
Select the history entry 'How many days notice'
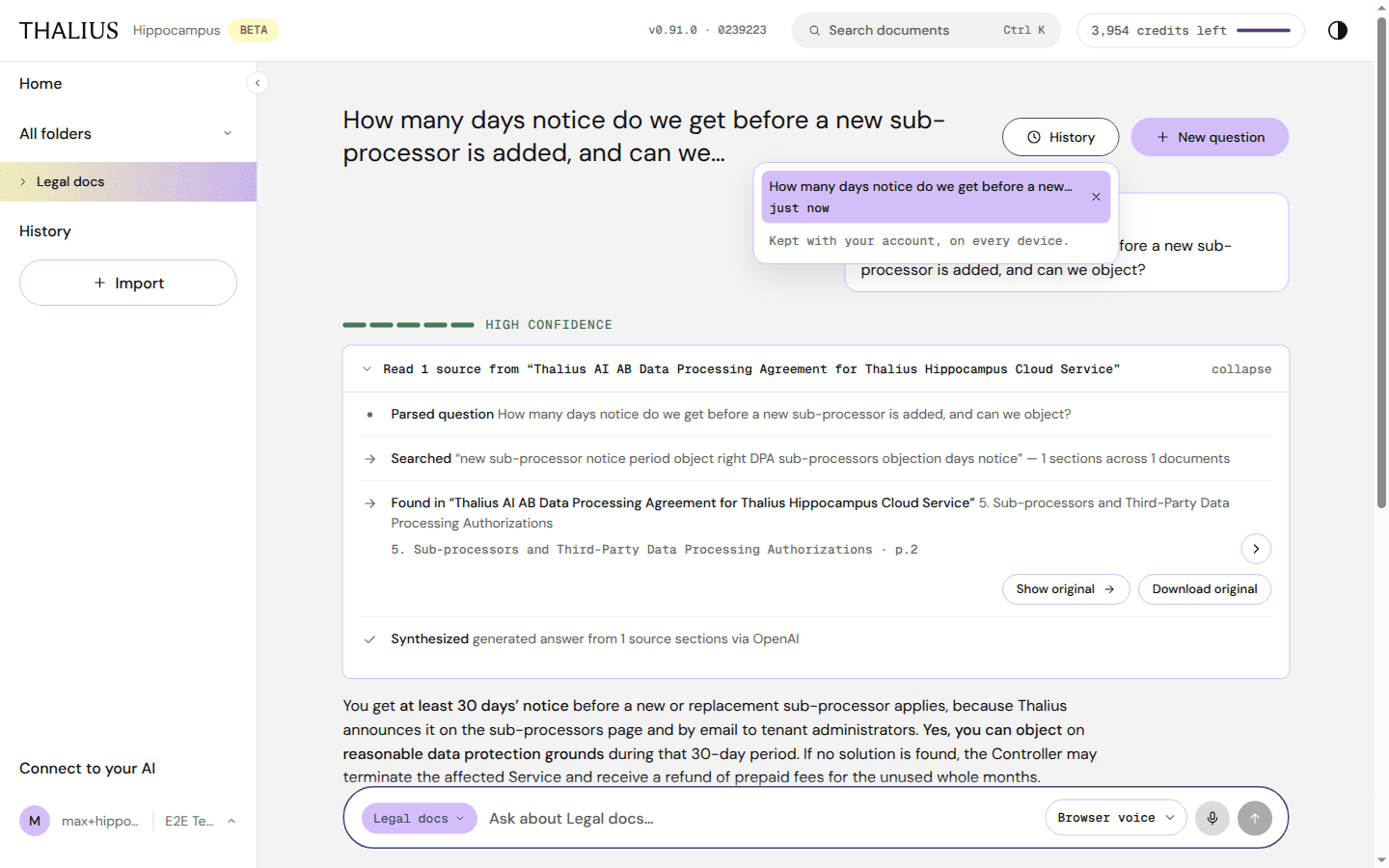point(936,197)
